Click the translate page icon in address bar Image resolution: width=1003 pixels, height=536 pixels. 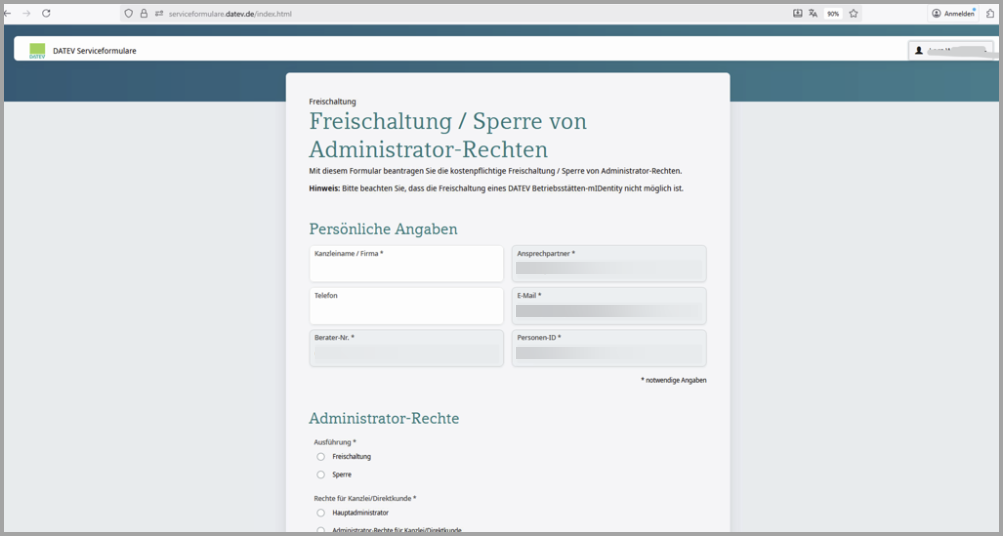pos(813,14)
